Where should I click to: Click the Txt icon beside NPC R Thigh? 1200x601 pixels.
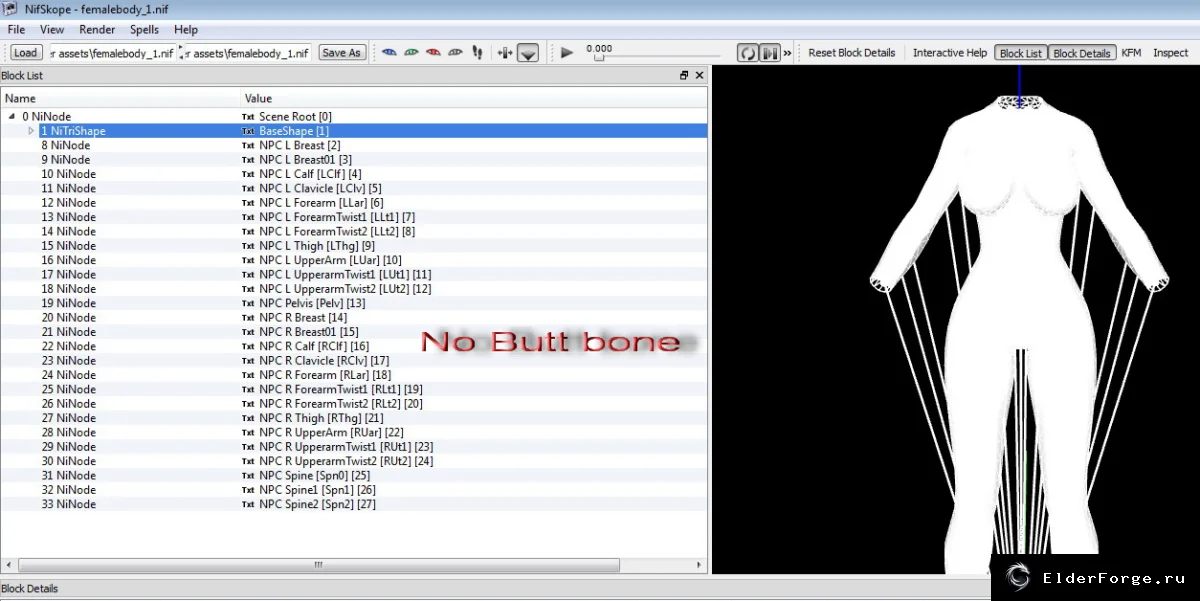point(248,418)
